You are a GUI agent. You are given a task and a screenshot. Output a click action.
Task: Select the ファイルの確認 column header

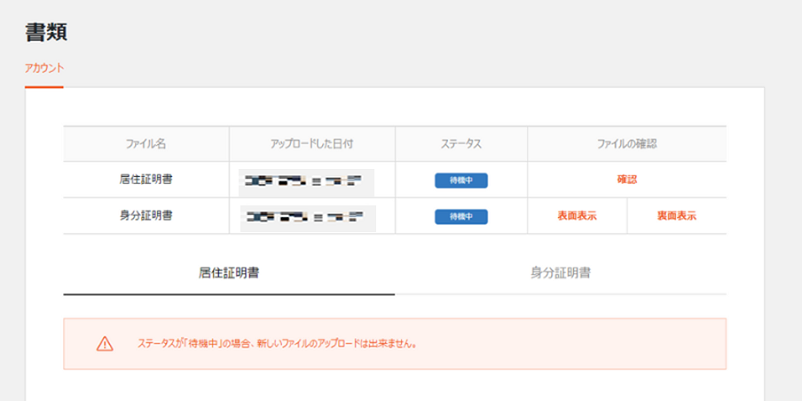pyautogui.click(x=627, y=144)
